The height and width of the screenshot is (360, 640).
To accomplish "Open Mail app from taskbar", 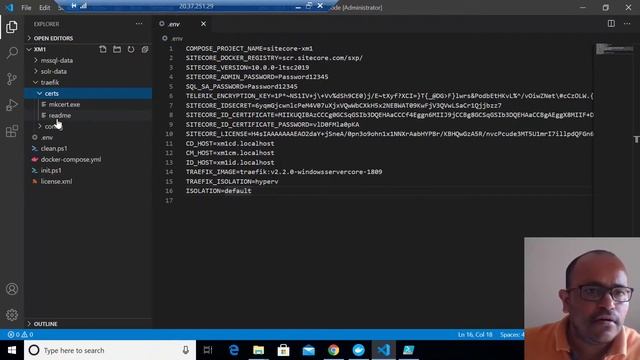I will (x=309, y=350).
